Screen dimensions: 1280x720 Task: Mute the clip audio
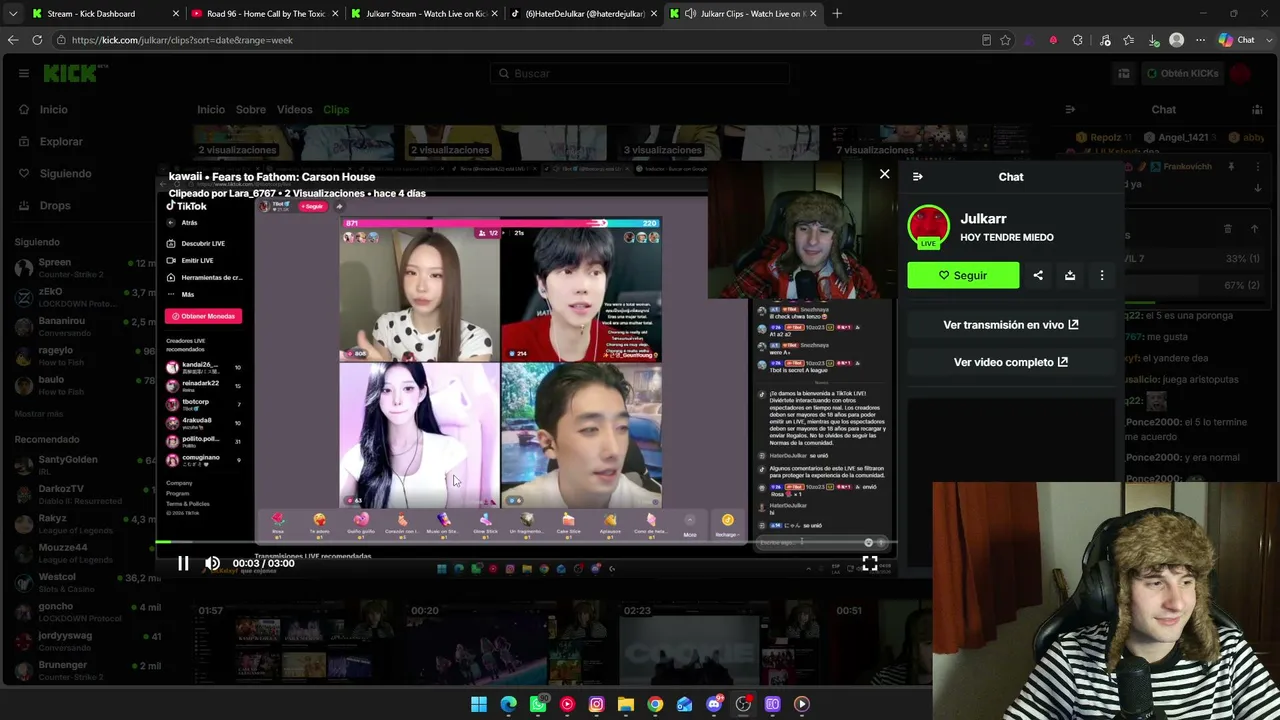212,563
